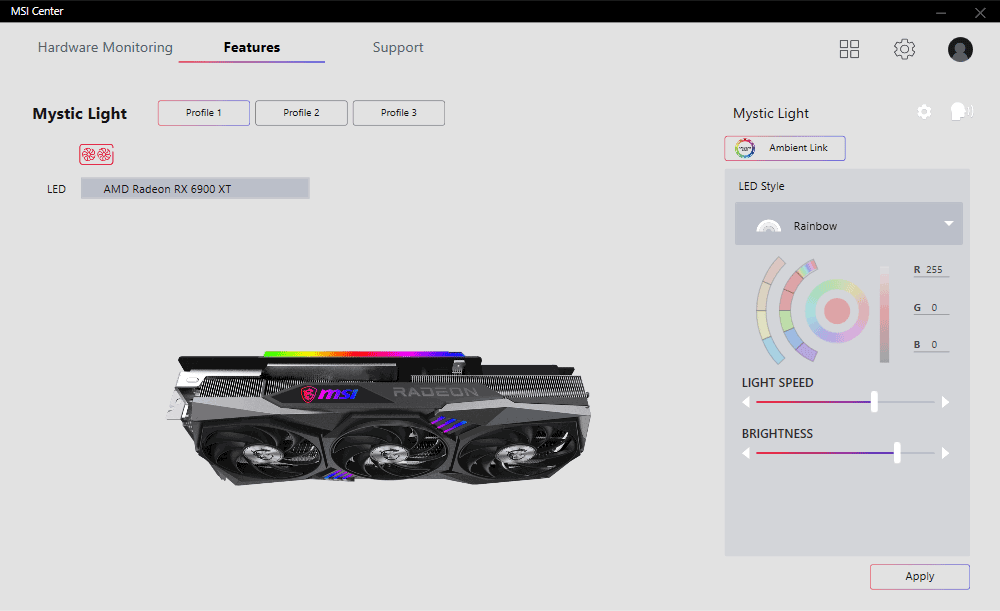Viewport: 1000px width, 611px height.
Task: Toggle the Ambient Link button
Action: (x=785, y=148)
